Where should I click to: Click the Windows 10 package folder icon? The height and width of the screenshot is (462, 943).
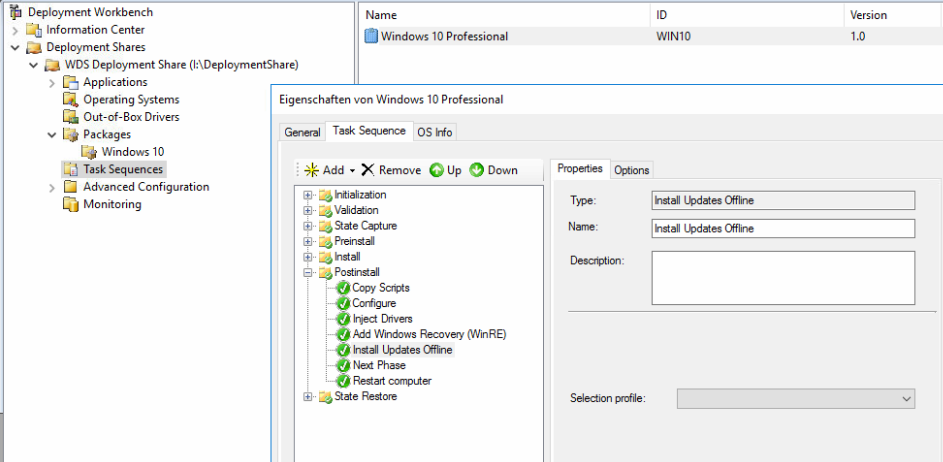(x=89, y=152)
